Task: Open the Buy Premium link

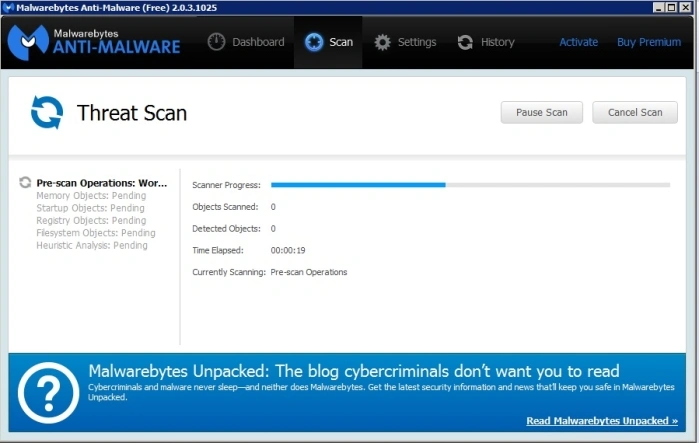Action: (x=649, y=42)
